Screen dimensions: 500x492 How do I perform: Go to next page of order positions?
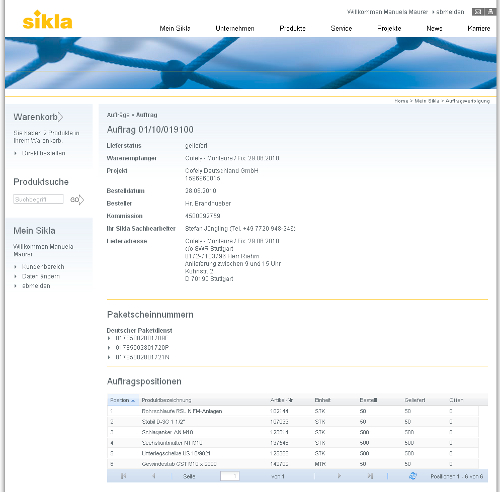point(339,476)
